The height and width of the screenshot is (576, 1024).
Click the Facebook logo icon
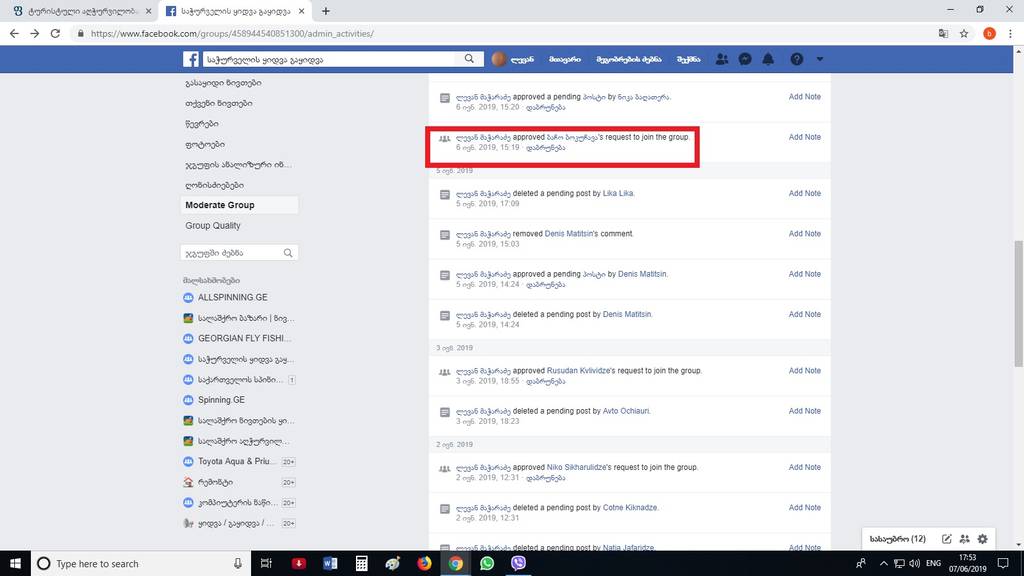191,59
